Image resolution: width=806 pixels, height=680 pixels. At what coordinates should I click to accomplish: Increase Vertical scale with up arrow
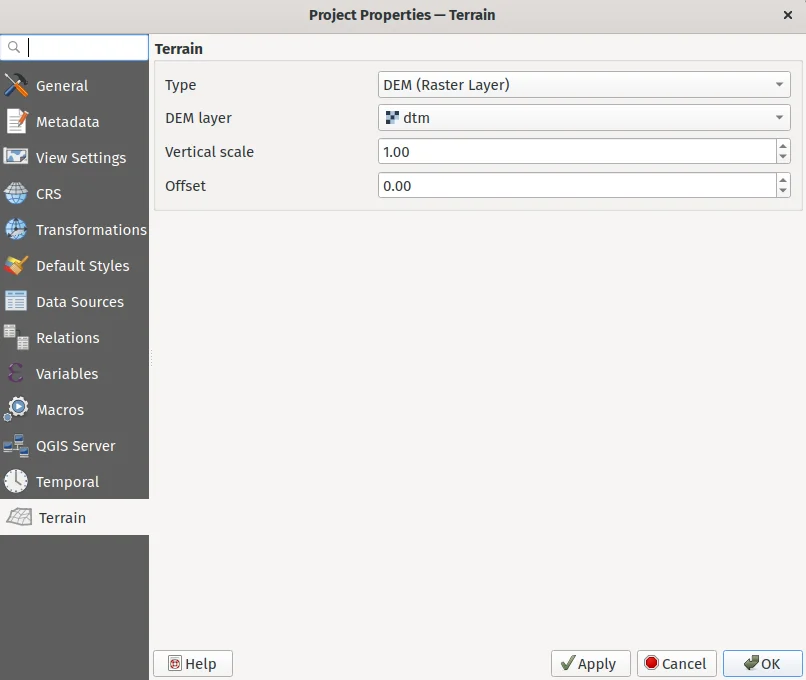783,146
